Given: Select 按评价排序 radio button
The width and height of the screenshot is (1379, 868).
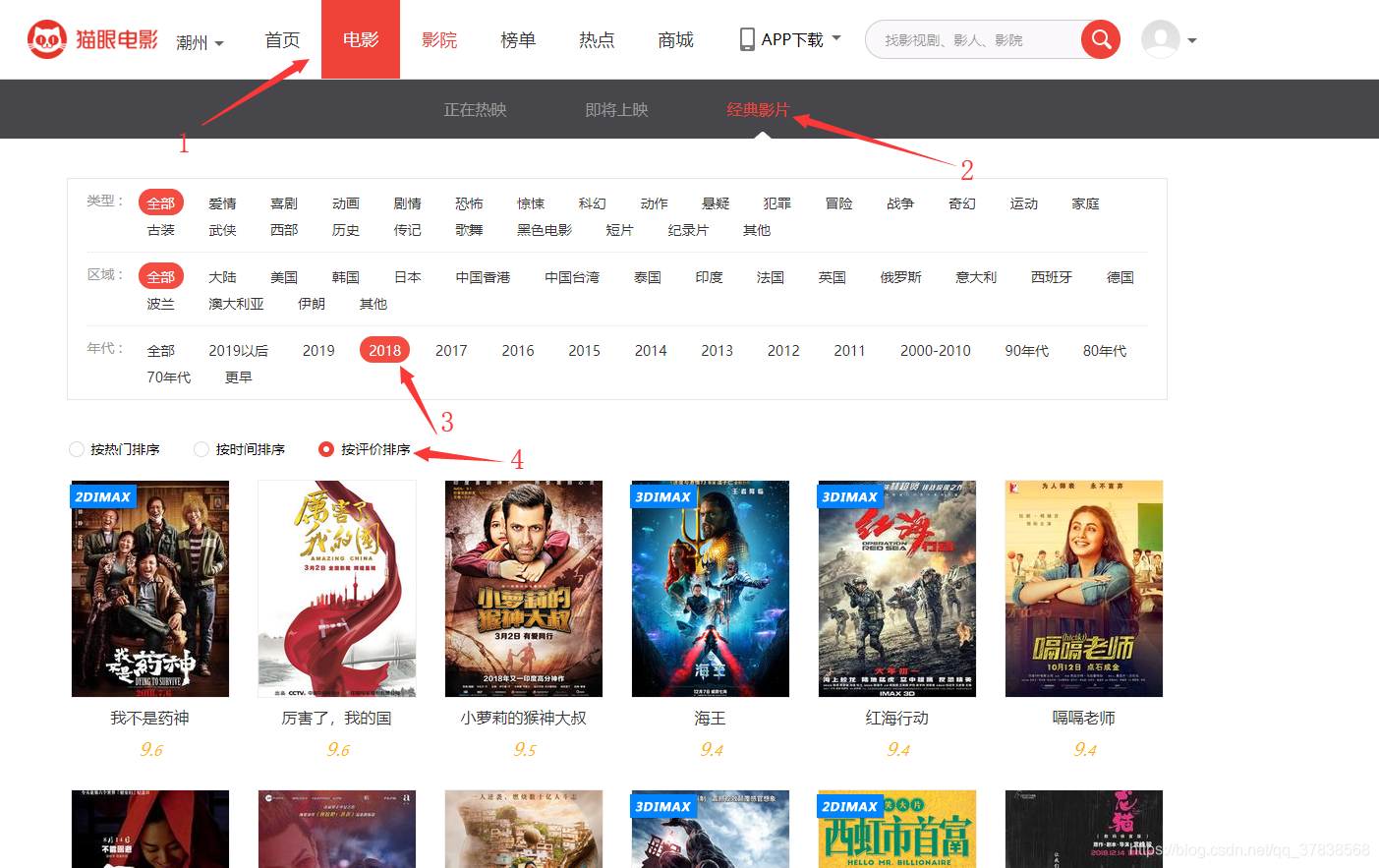Looking at the screenshot, I should tap(326, 449).
